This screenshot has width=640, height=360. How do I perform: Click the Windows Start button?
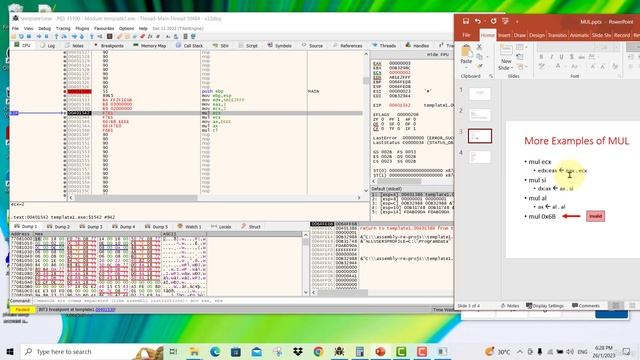click(x=10, y=351)
